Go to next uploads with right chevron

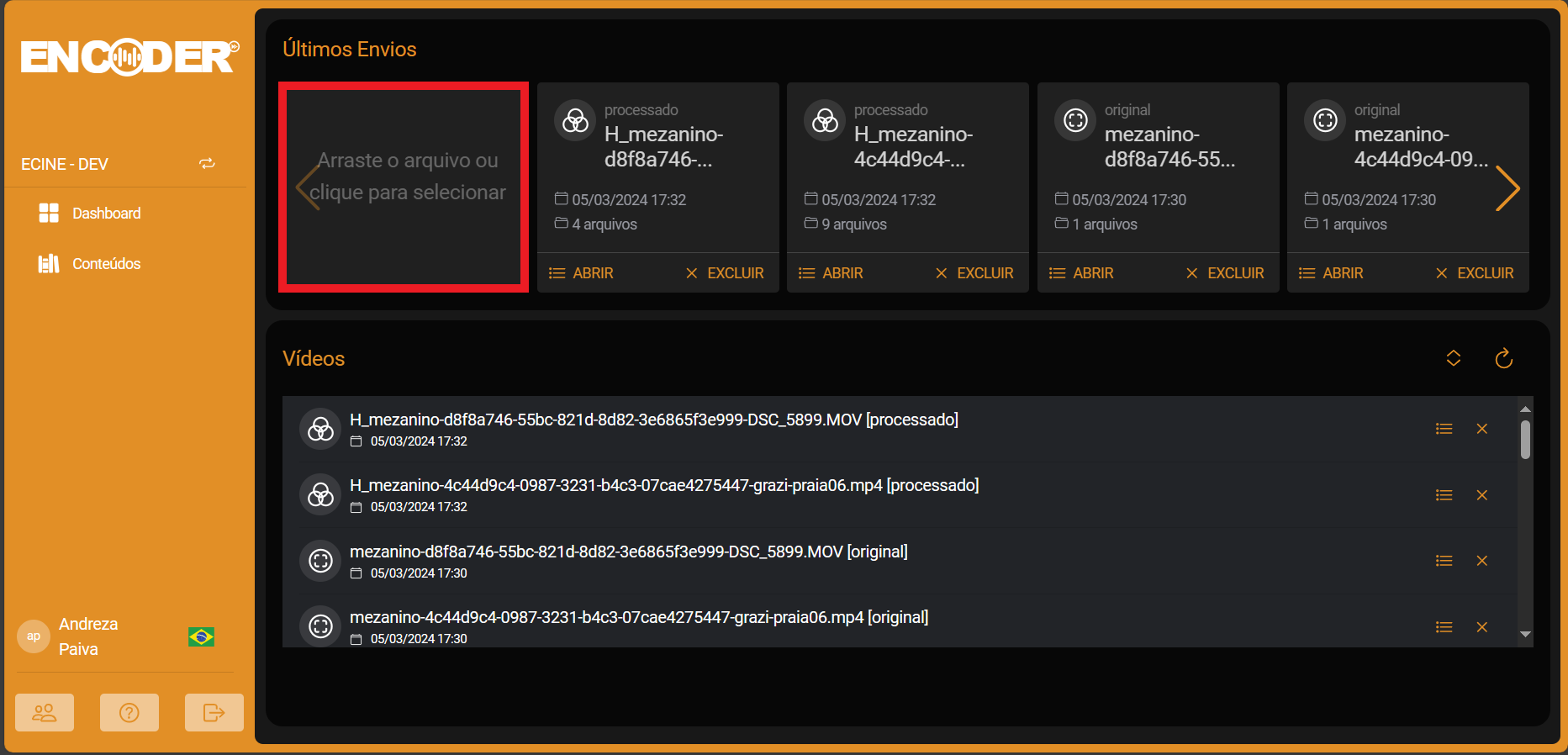pos(1507,188)
